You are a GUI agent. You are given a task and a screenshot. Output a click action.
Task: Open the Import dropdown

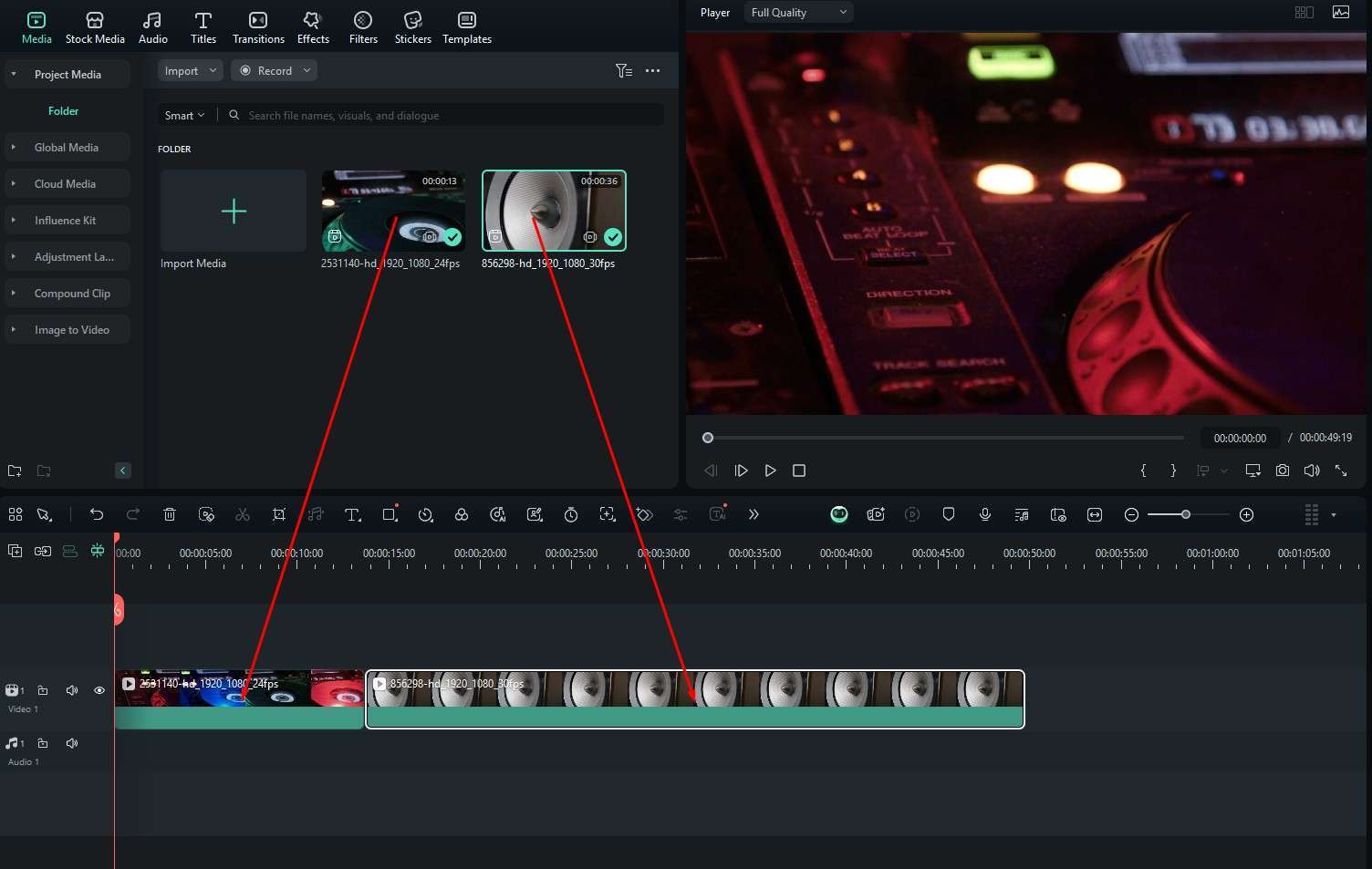point(190,70)
